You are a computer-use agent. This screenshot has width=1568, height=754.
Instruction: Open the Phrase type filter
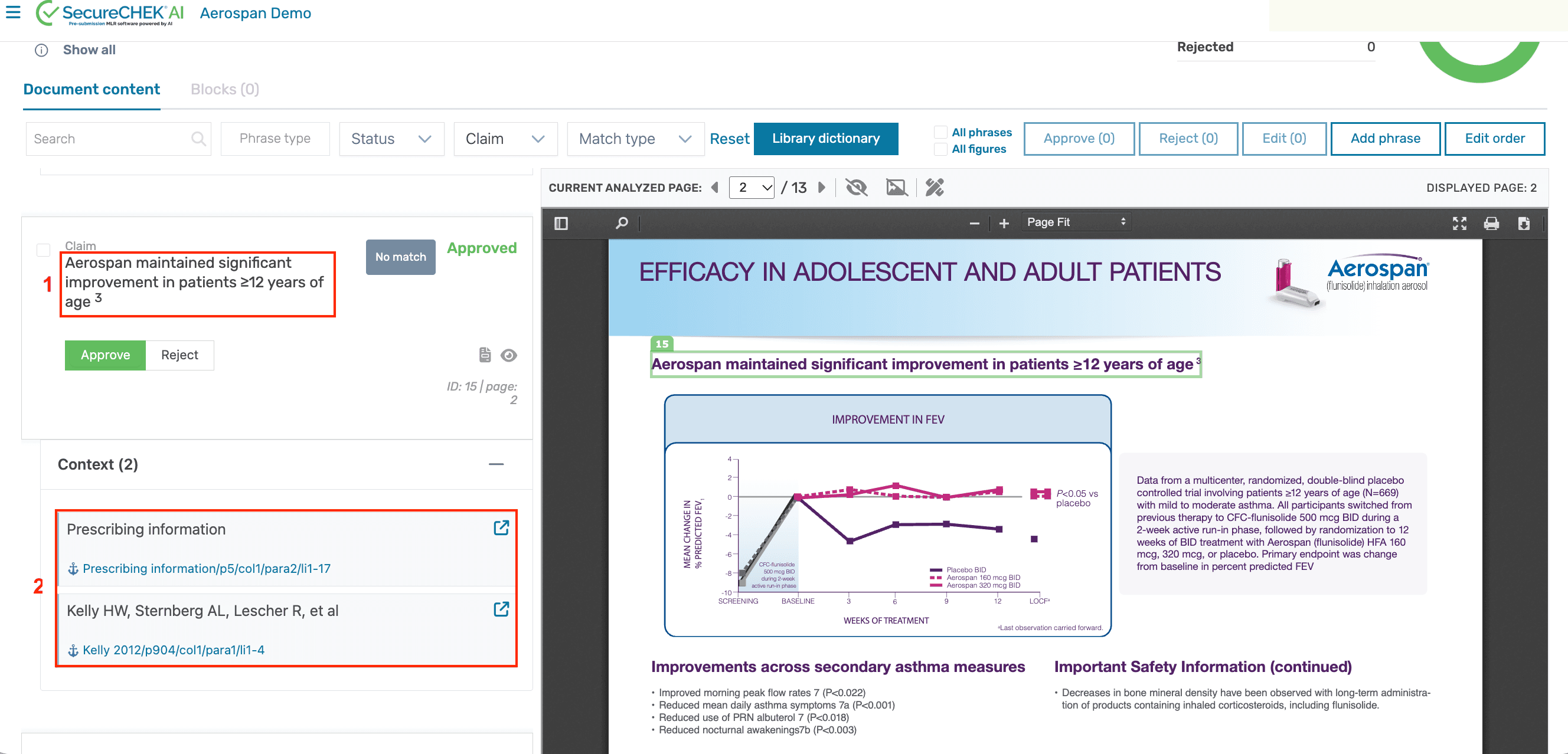coord(275,139)
